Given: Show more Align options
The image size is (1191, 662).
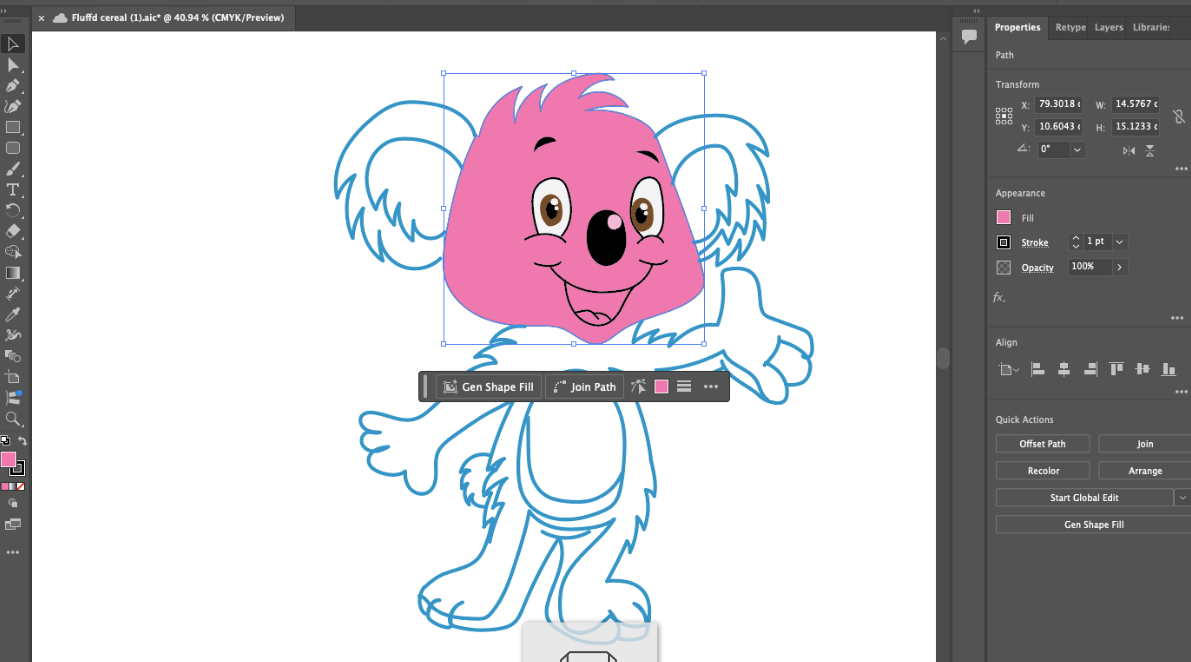Looking at the screenshot, I should tap(1181, 392).
